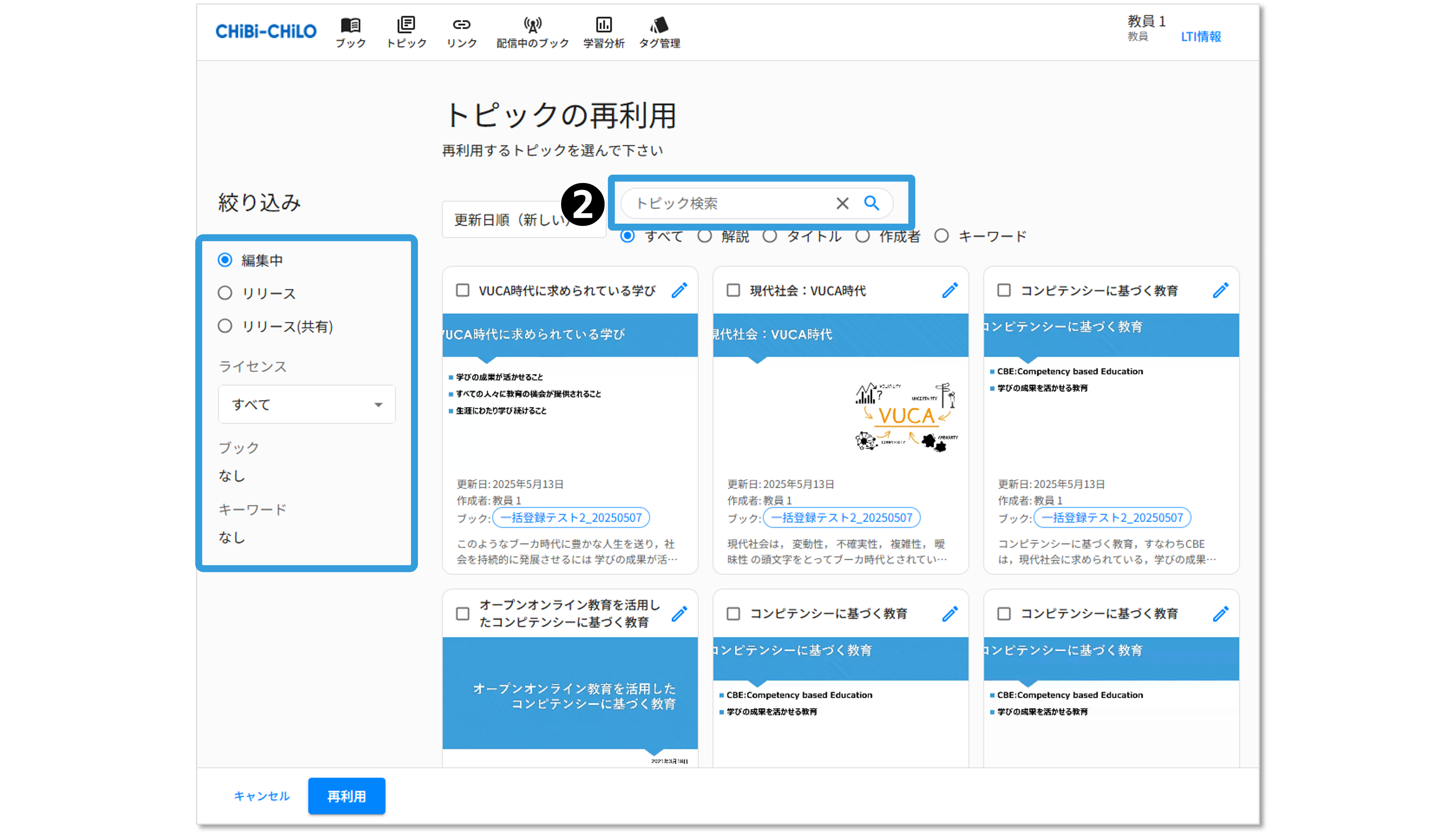Screen dimensions: 1456x834
Task: Clear topic search with the X icon
Action: click(842, 203)
